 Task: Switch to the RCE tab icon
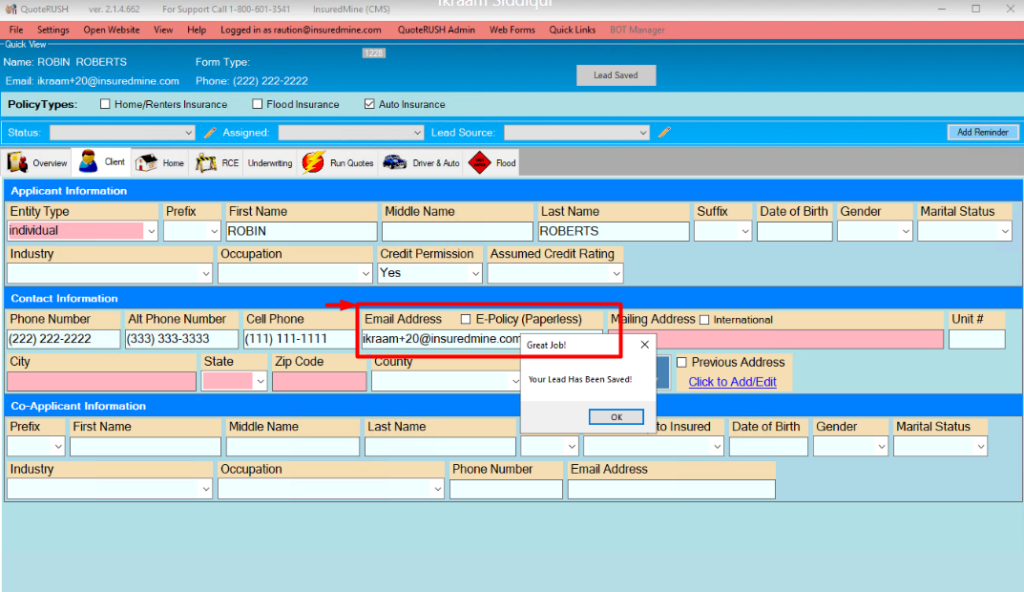click(206, 163)
